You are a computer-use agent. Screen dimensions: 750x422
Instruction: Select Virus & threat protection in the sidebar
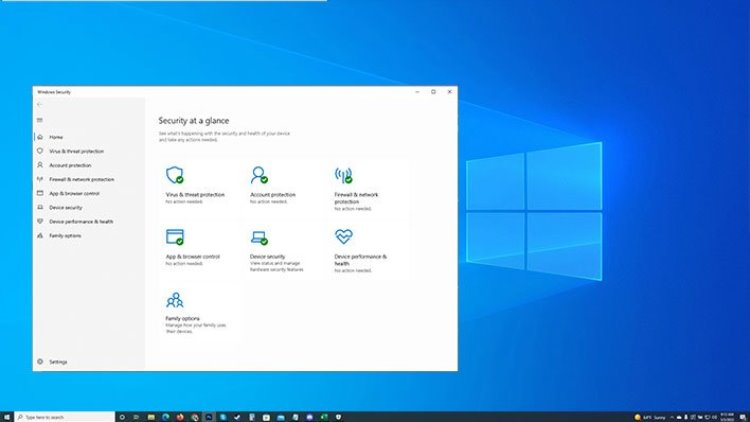pos(89,151)
